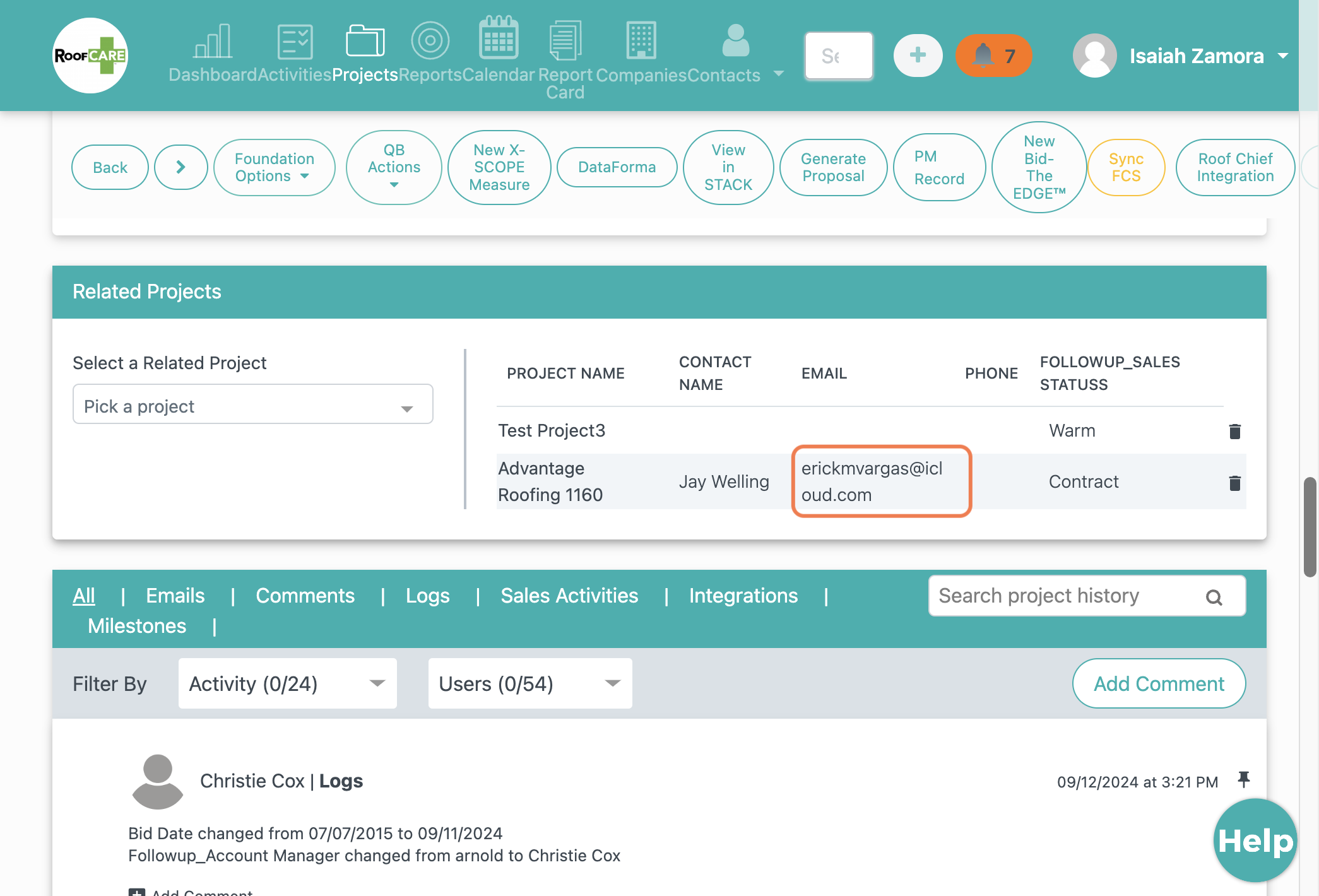Open the Users (0/54) filter dropdown

[x=529, y=683]
